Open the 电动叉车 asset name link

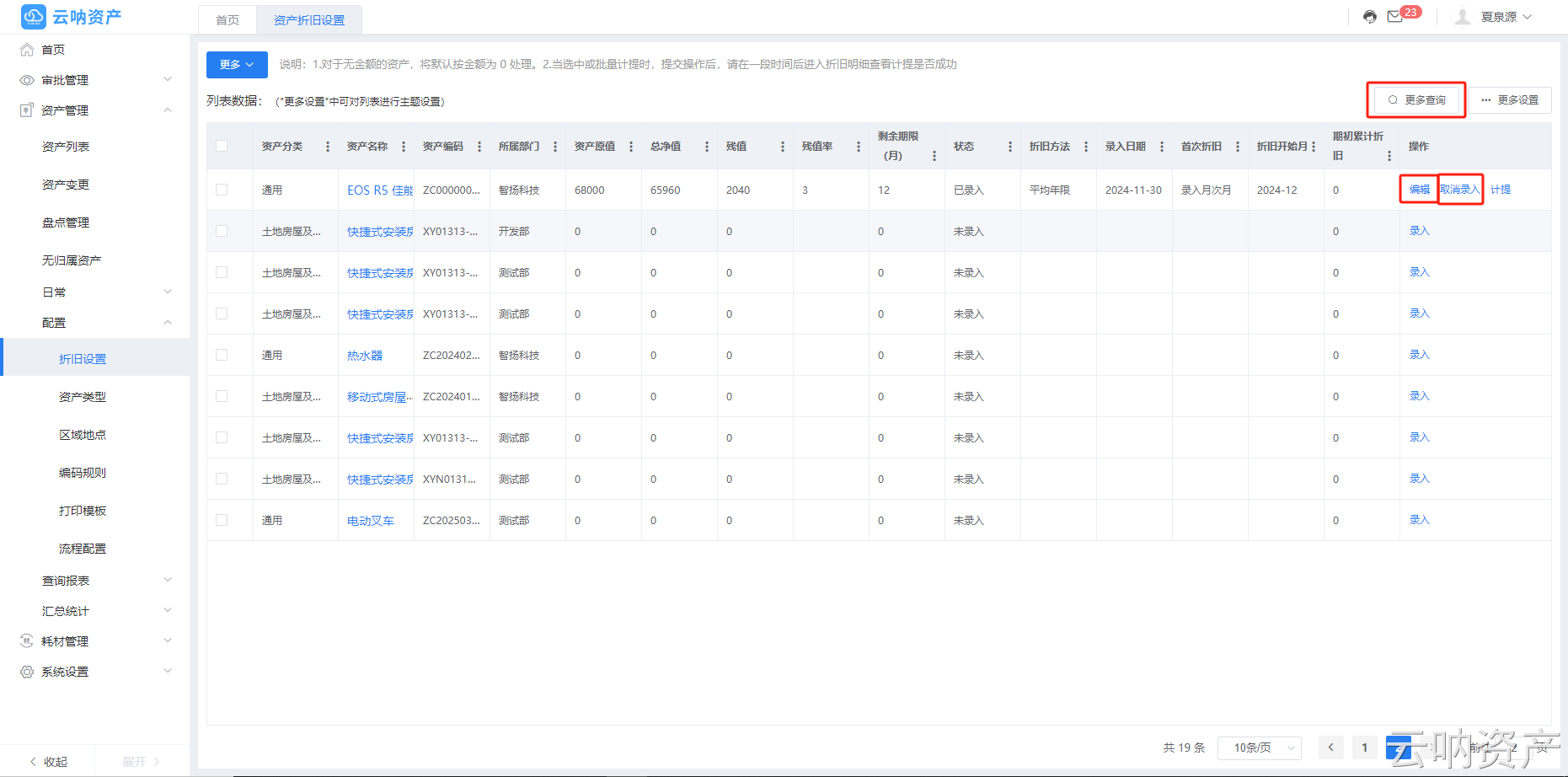(371, 521)
